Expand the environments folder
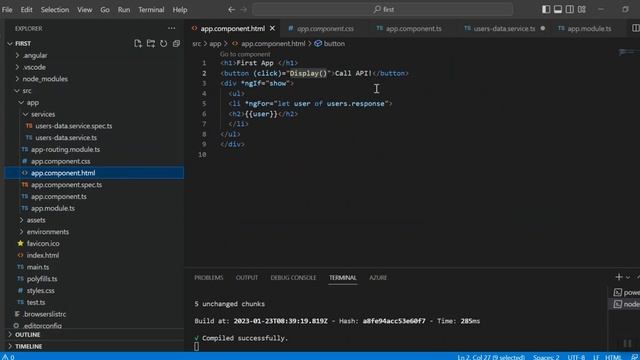Image resolution: width=640 pixels, height=360 pixels. pyautogui.click(x=48, y=232)
